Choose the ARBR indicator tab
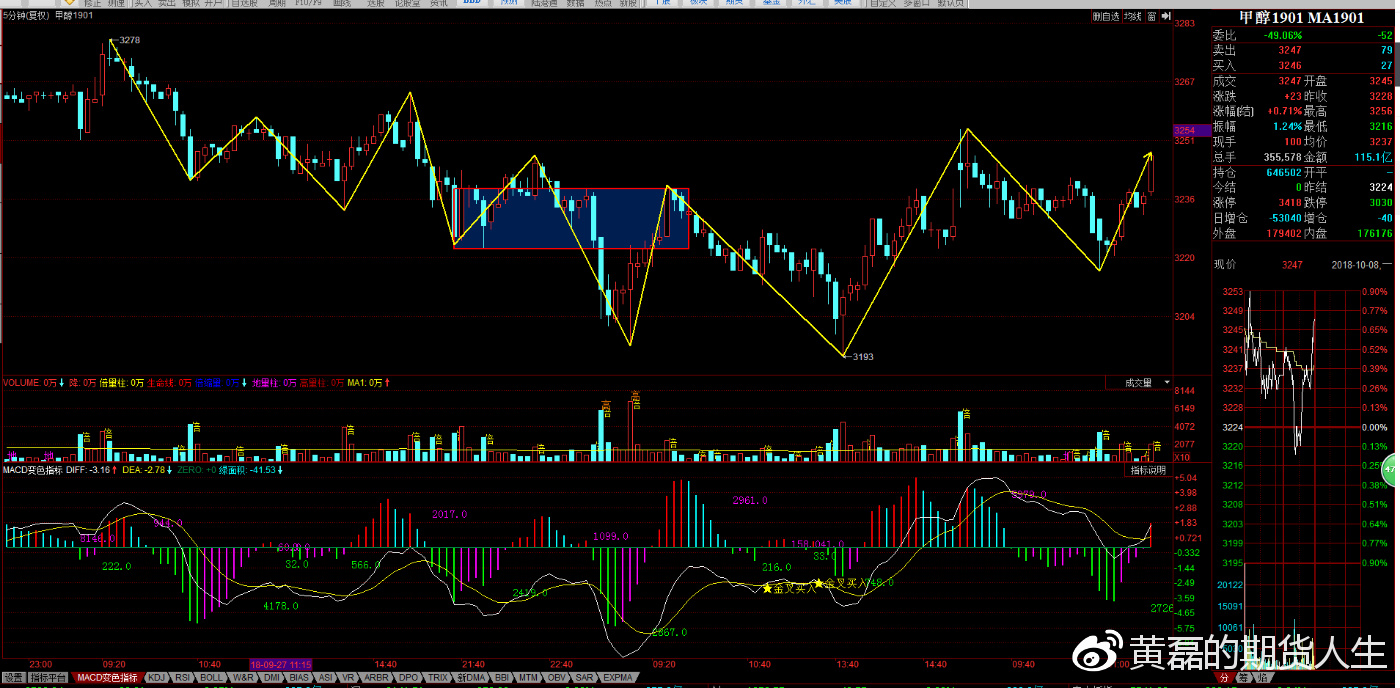1400x688 pixels. (376, 678)
